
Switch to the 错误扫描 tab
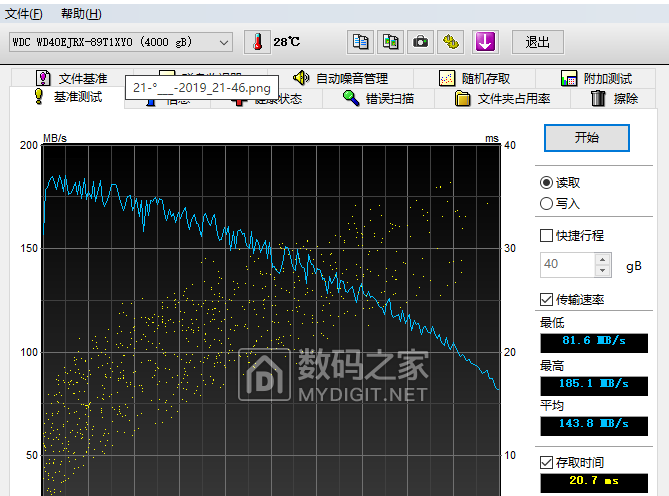pos(378,99)
